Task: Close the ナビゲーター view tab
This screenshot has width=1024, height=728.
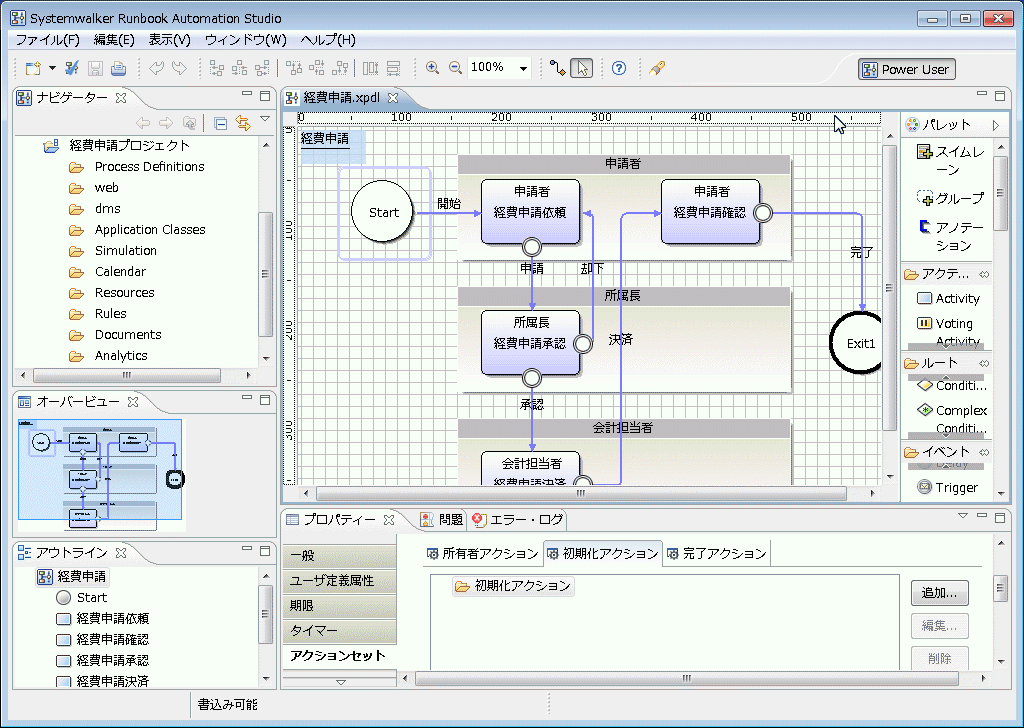Action: [x=121, y=98]
